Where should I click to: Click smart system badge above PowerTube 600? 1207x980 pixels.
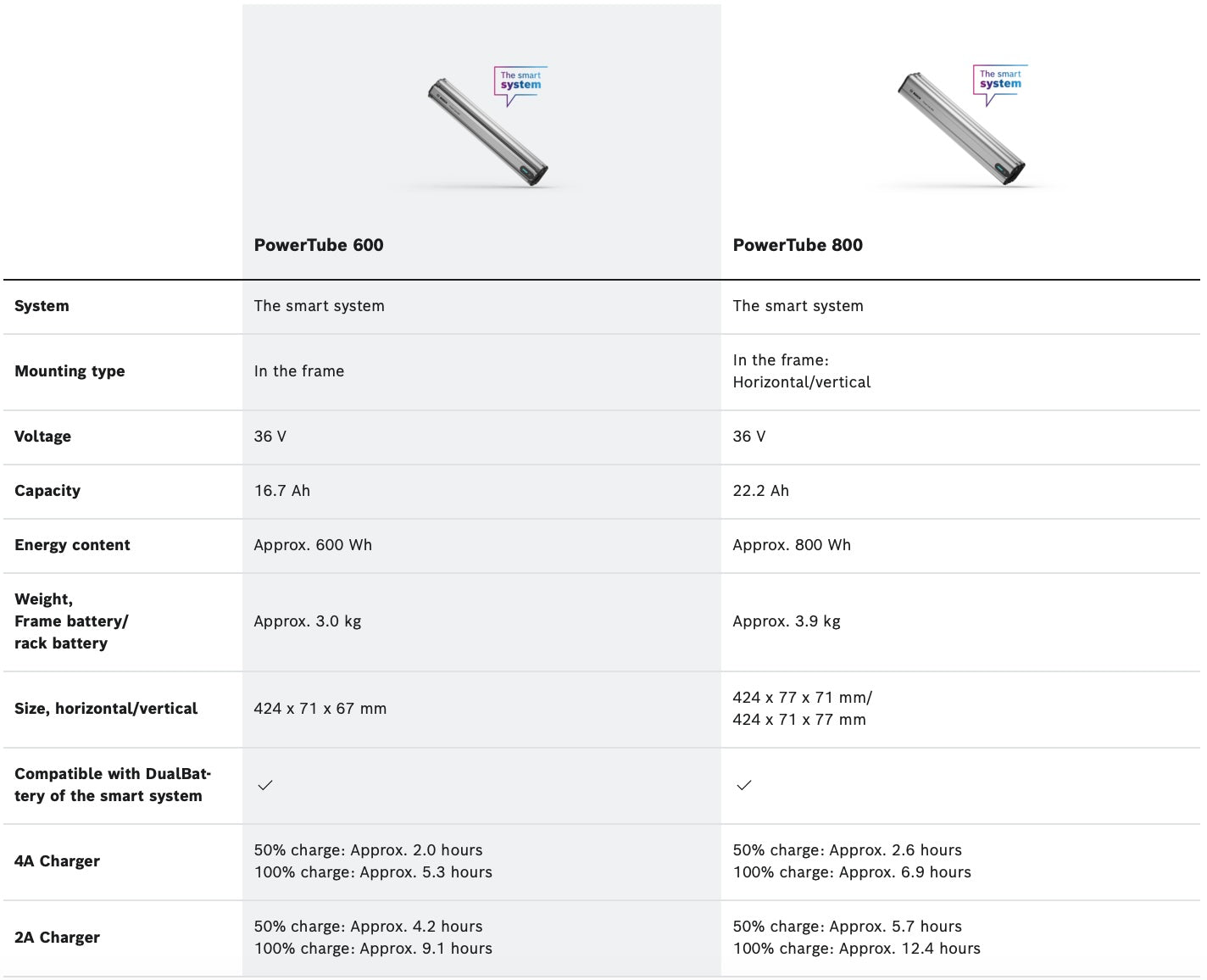click(520, 81)
